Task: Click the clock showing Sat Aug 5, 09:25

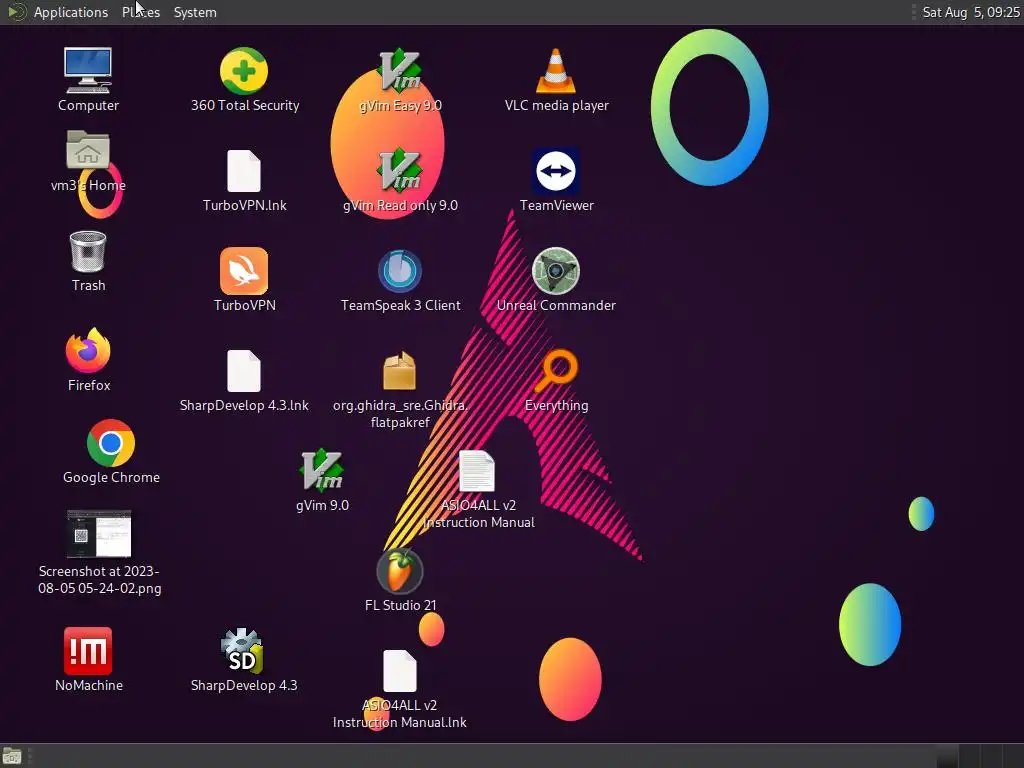Action: point(970,12)
